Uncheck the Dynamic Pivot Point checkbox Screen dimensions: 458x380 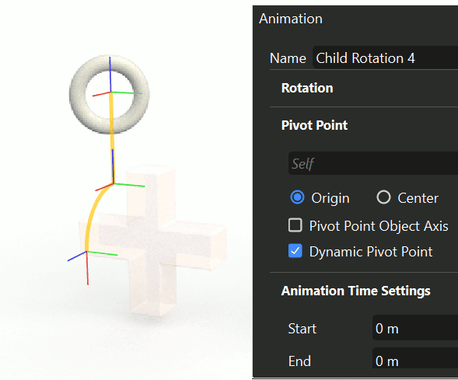pos(295,251)
